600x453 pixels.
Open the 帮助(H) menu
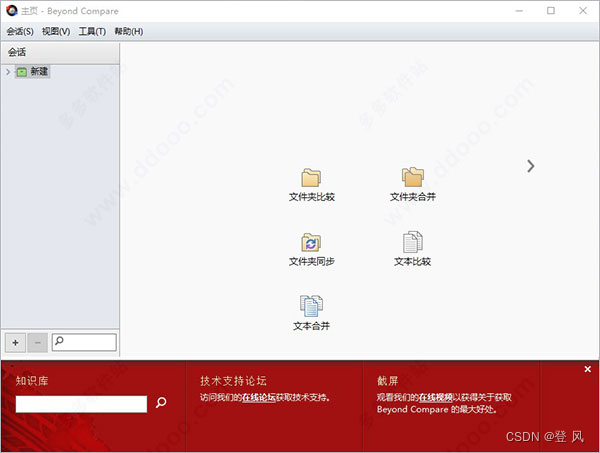point(129,31)
